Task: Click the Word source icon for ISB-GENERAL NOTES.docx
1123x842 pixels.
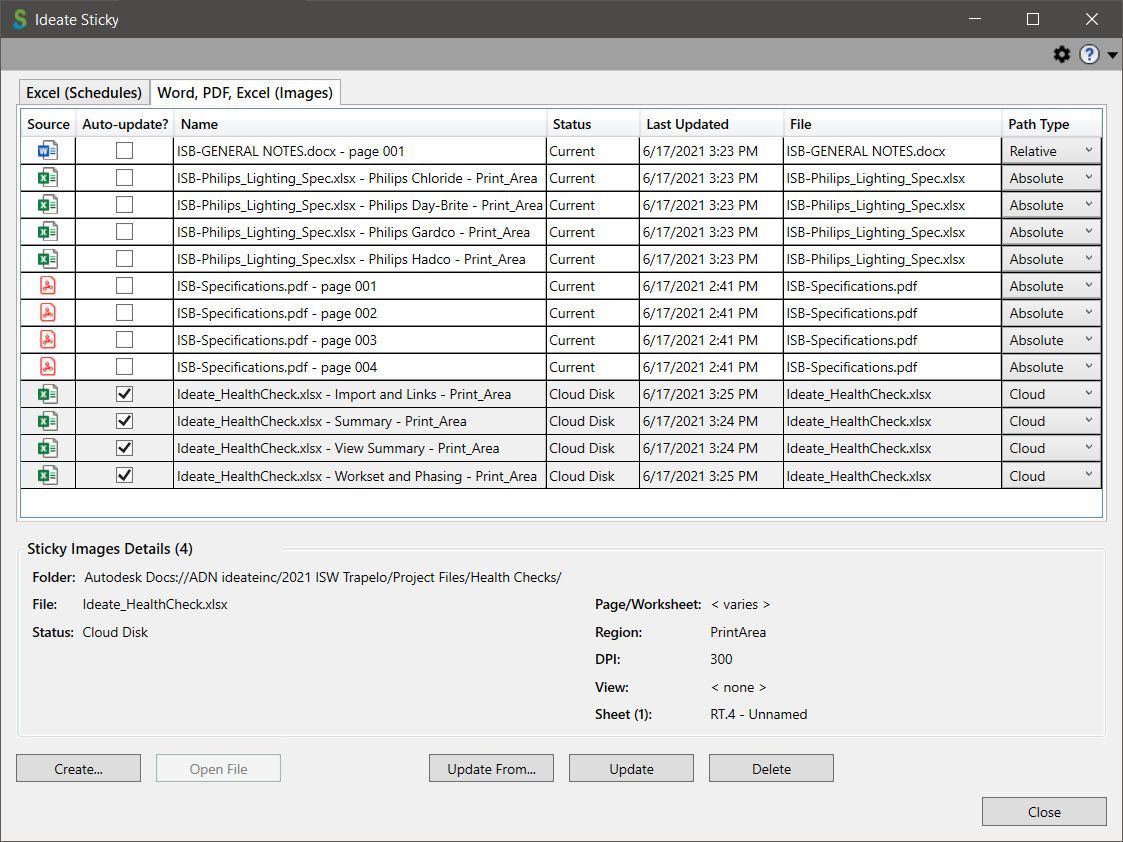Action: tap(47, 150)
